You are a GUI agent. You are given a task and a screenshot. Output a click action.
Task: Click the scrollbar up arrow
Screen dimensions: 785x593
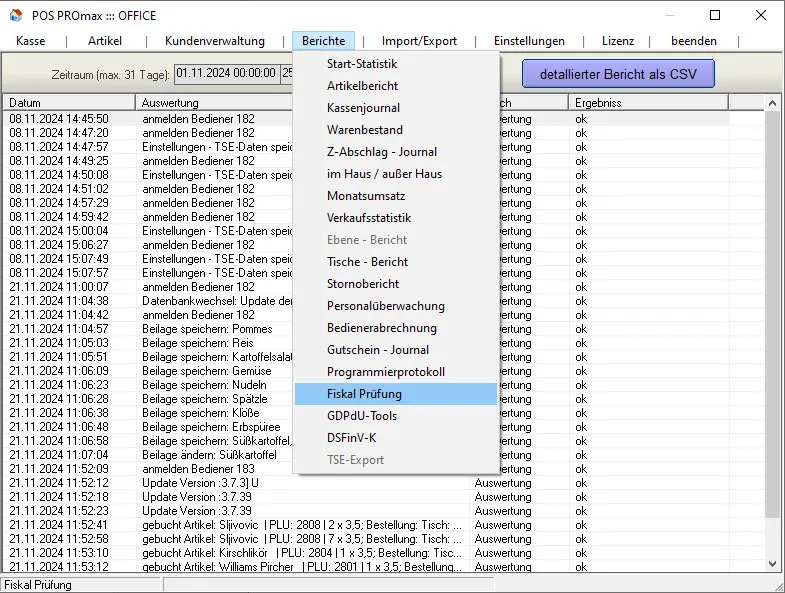click(x=772, y=103)
